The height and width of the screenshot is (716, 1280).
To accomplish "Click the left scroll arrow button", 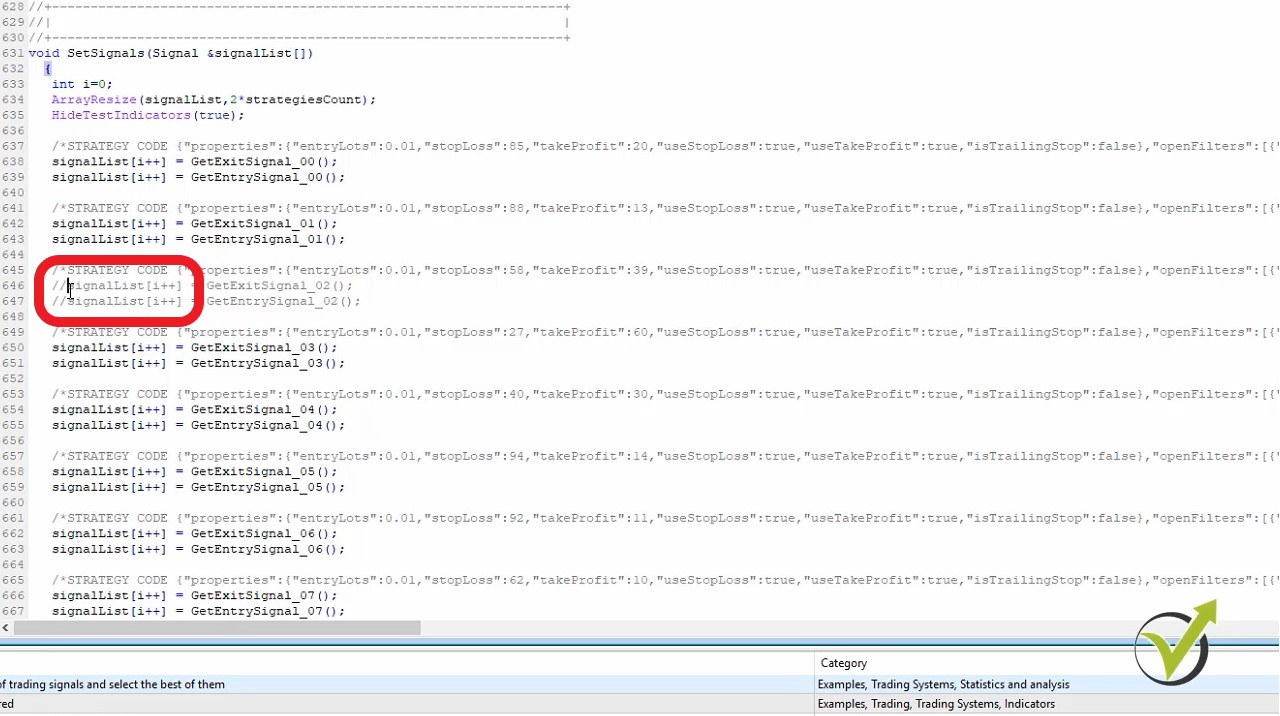I will point(6,627).
